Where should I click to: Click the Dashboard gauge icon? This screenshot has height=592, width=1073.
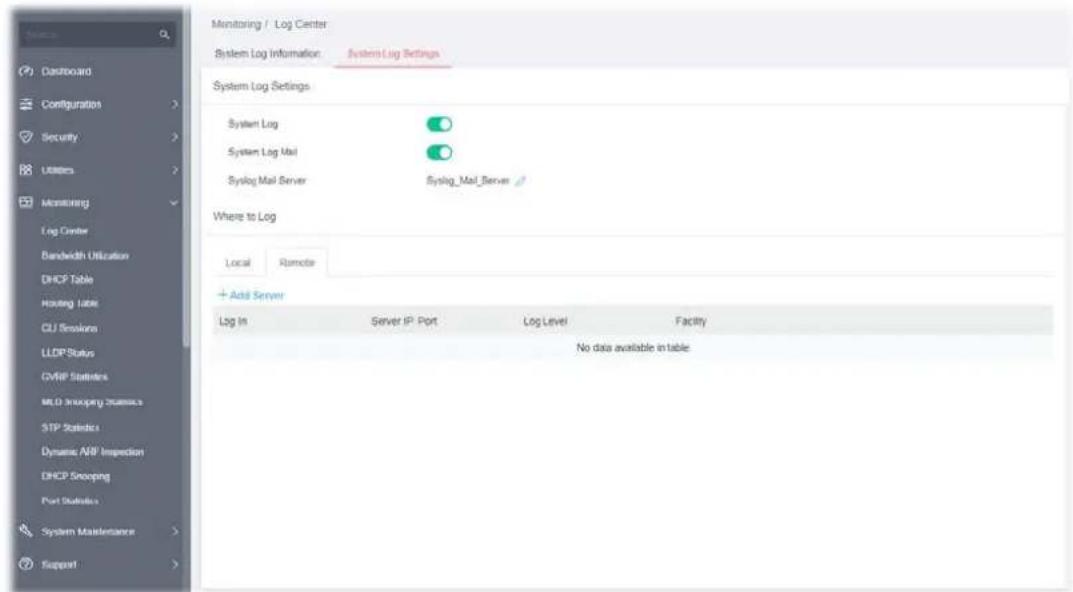click(26, 71)
